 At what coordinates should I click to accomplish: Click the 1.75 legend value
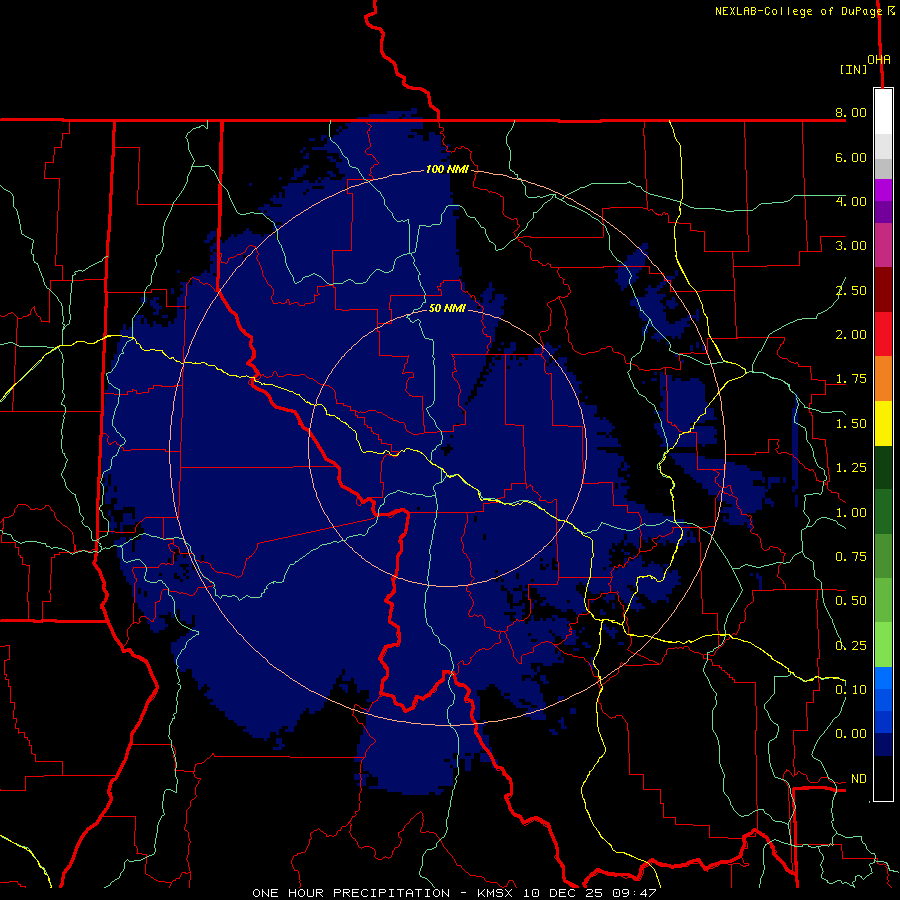click(x=851, y=379)
